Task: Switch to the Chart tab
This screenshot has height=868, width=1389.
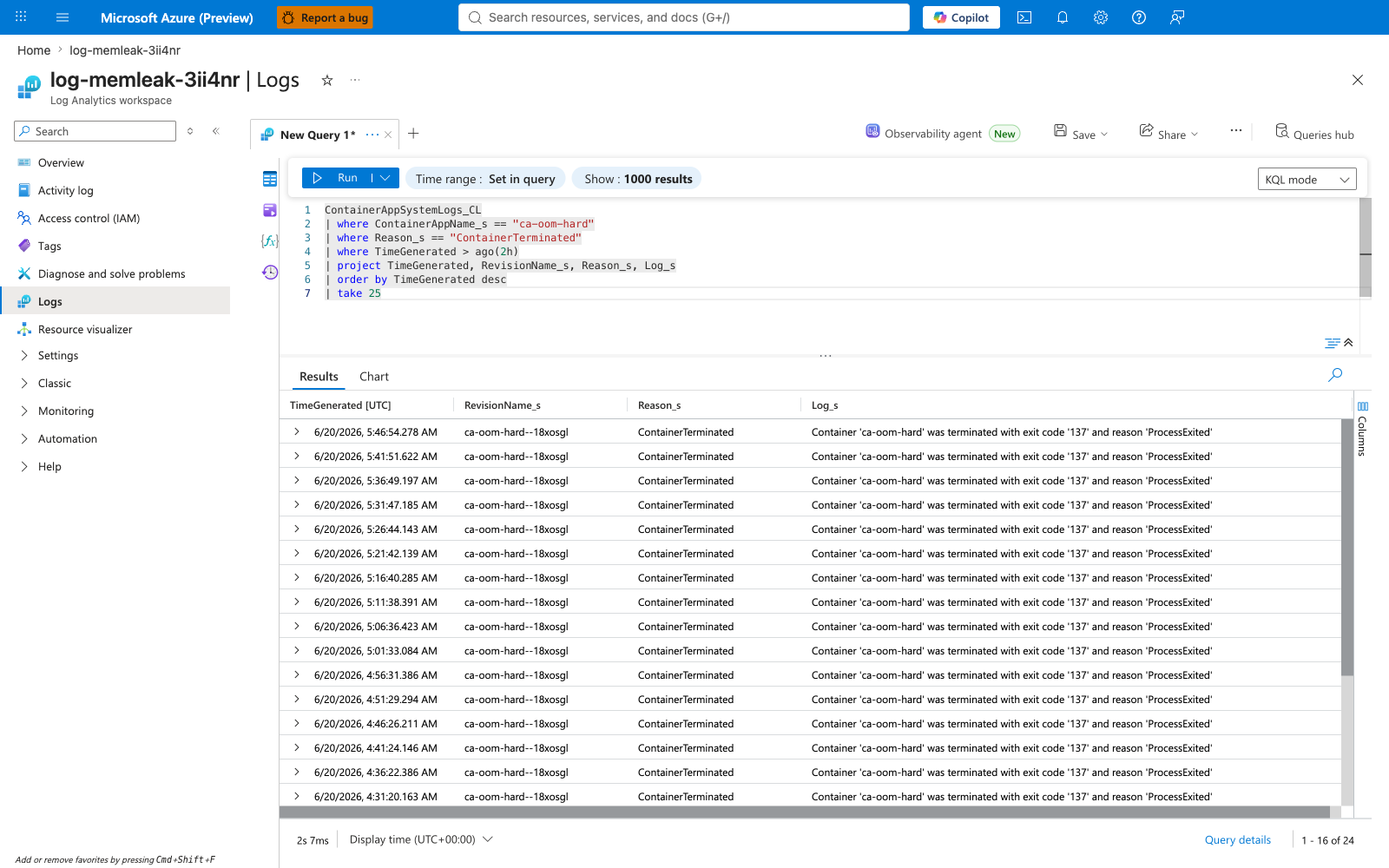Action: [x=374, y=377]
